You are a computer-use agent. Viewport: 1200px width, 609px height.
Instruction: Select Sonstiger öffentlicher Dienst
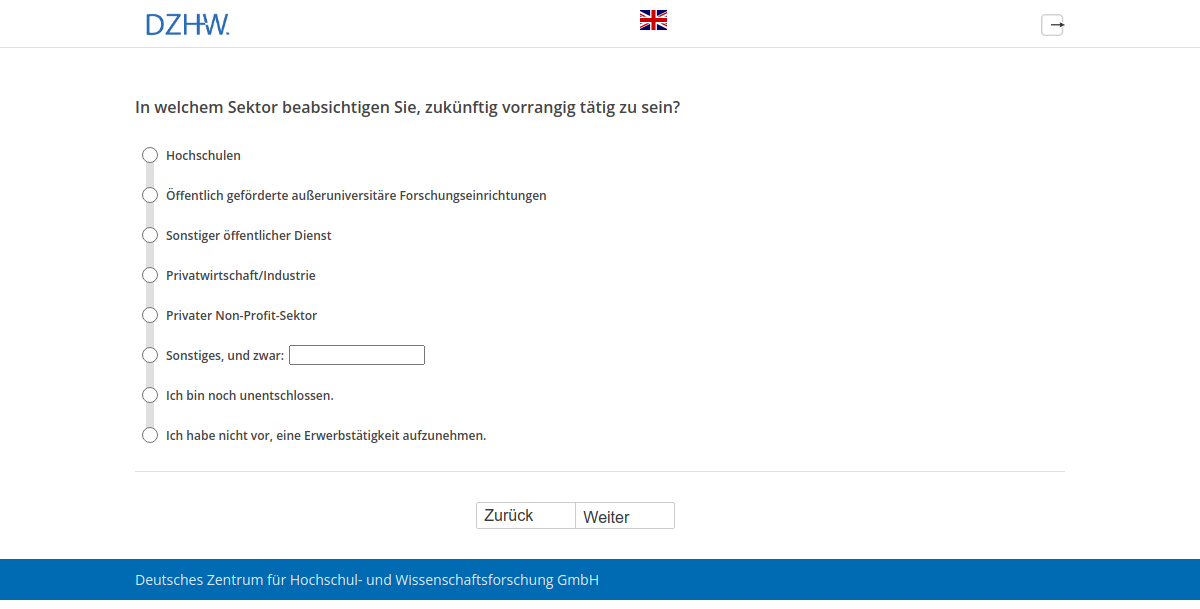click(x=150, y=235)
